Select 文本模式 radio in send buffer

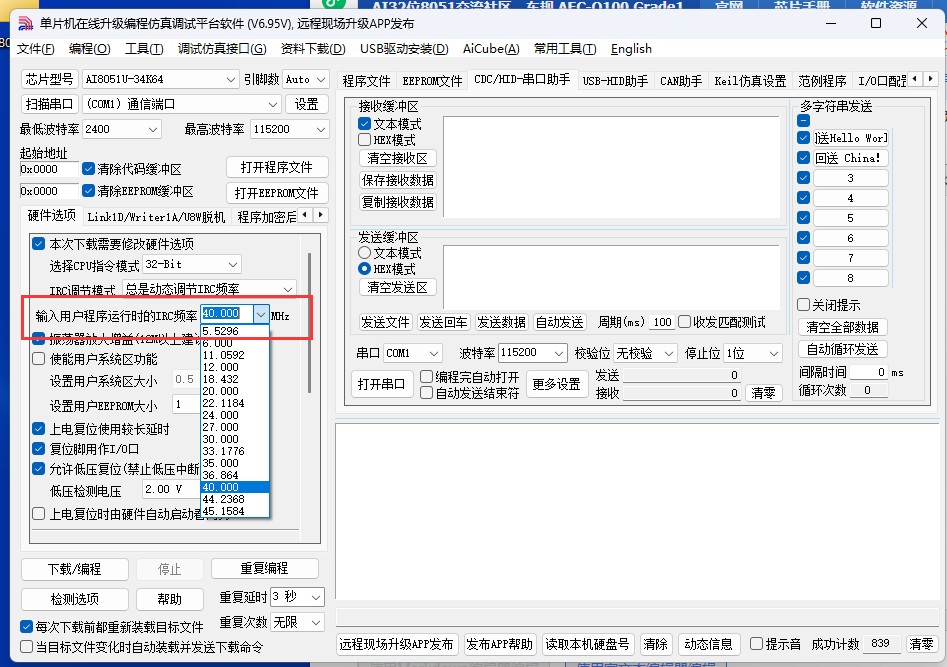click(364, 253)
